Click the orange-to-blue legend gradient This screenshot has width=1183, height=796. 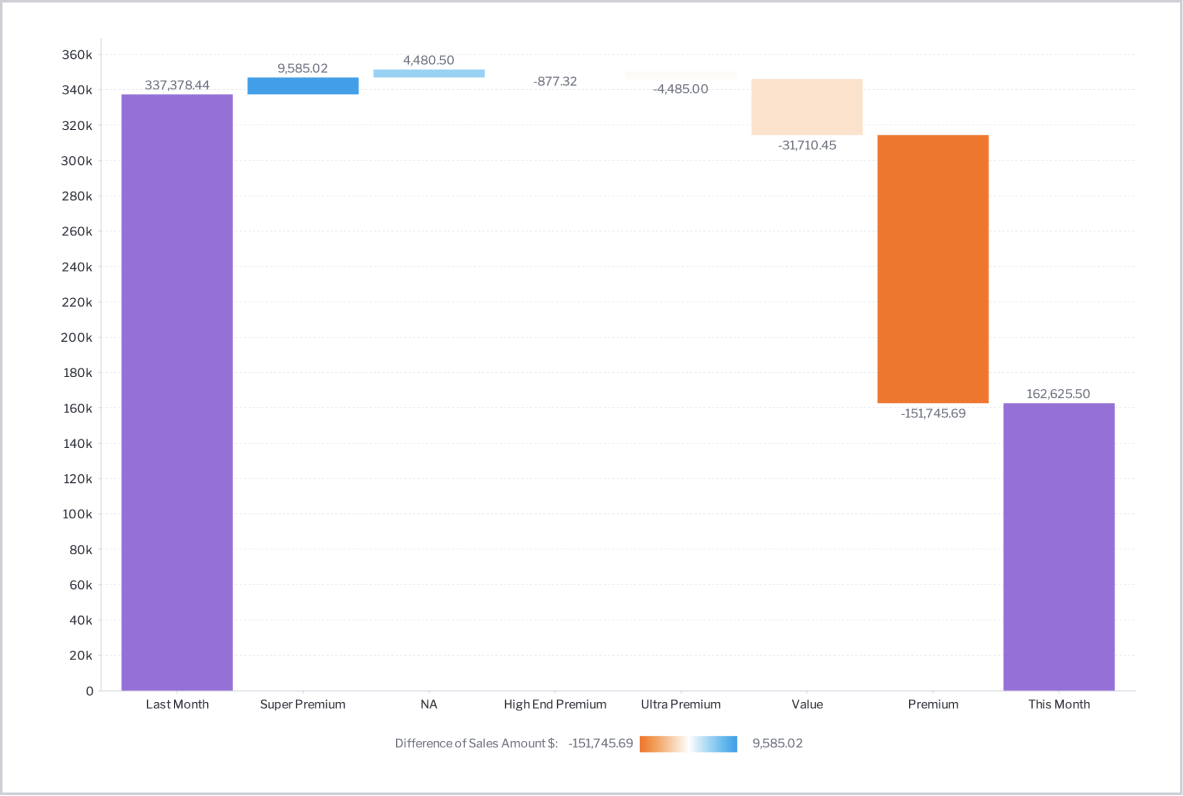point(689,744)
